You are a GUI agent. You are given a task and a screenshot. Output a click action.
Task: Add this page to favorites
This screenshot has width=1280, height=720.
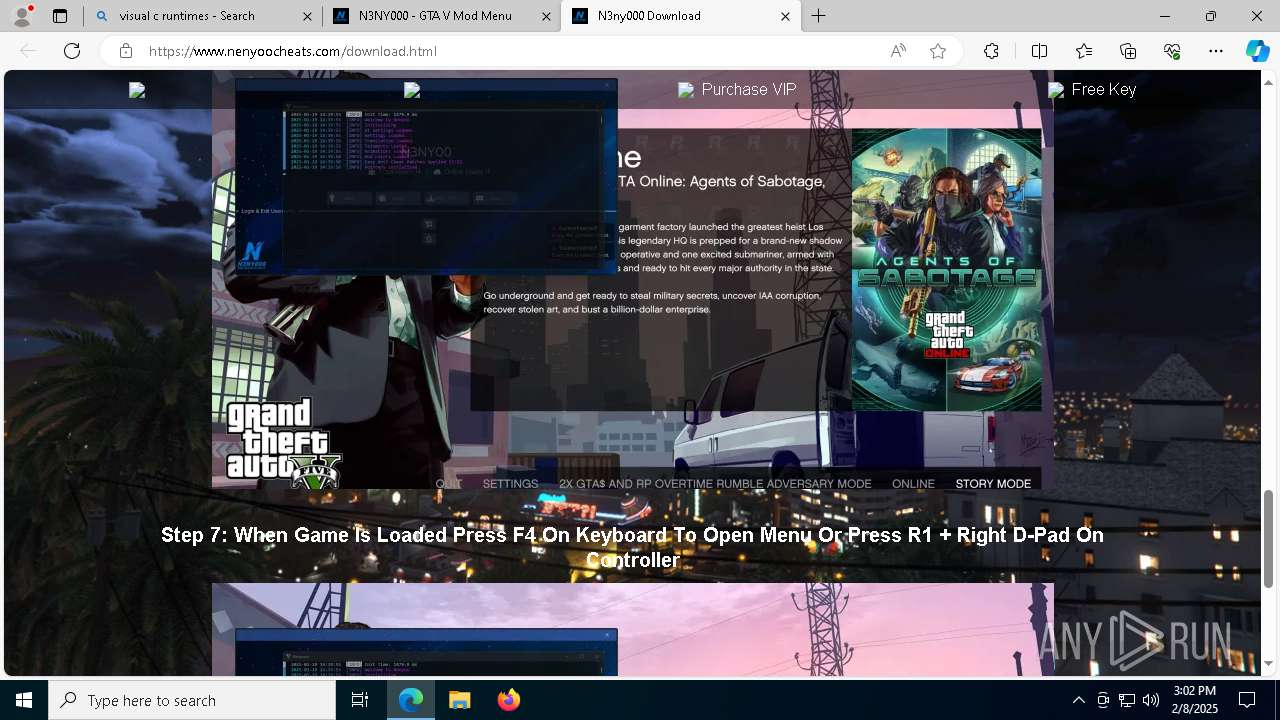click(x=938, y=51)
